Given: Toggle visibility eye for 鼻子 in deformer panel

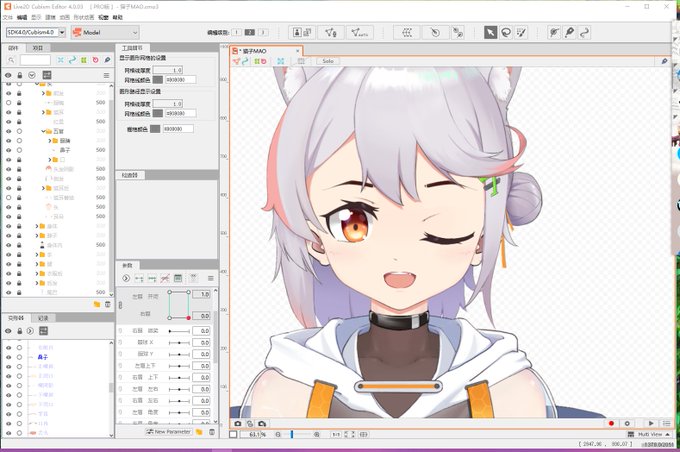Looking at the screenshot, I should point(9,357).
